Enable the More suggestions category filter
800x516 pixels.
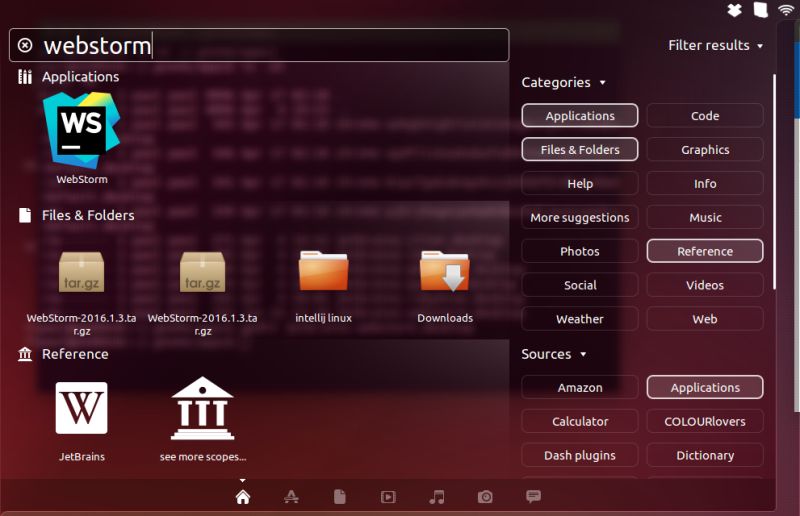580,217
